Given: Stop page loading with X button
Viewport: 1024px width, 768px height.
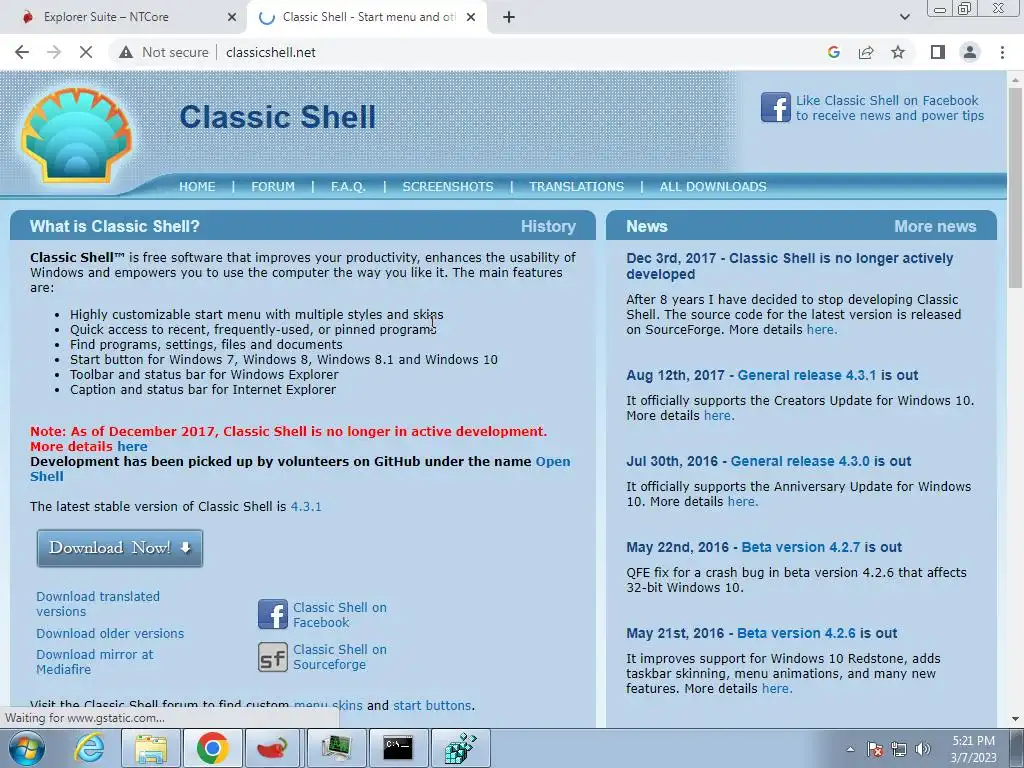Looking at the screenshot, I should 86,52.
